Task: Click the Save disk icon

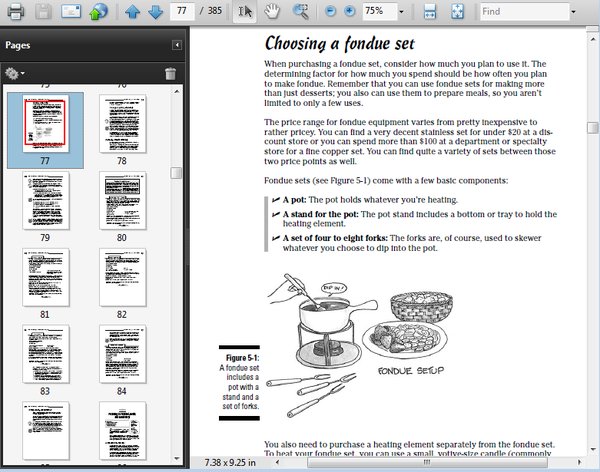Action: [x=43, y=11]
